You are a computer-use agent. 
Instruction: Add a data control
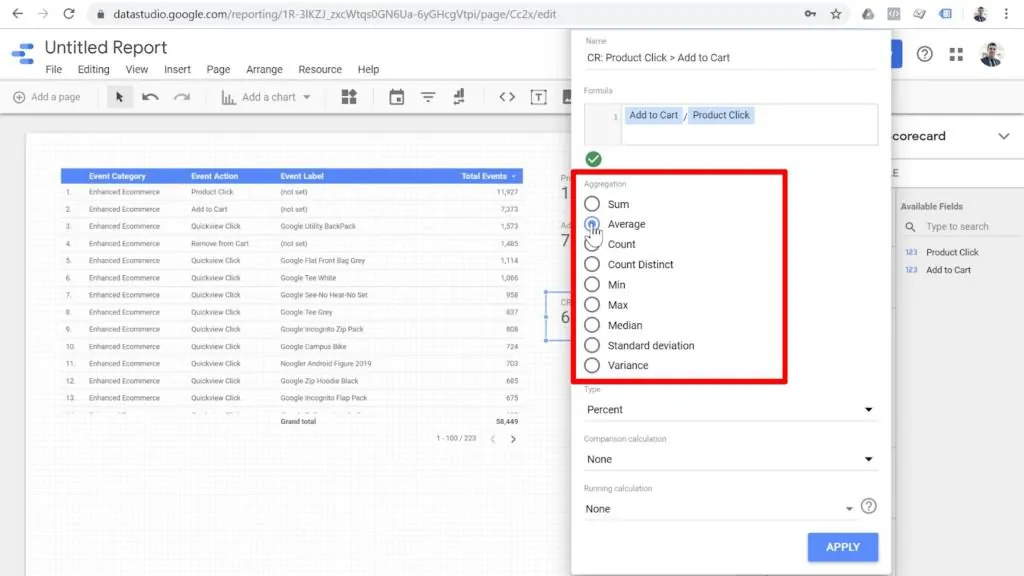click(x=458, y=97)
